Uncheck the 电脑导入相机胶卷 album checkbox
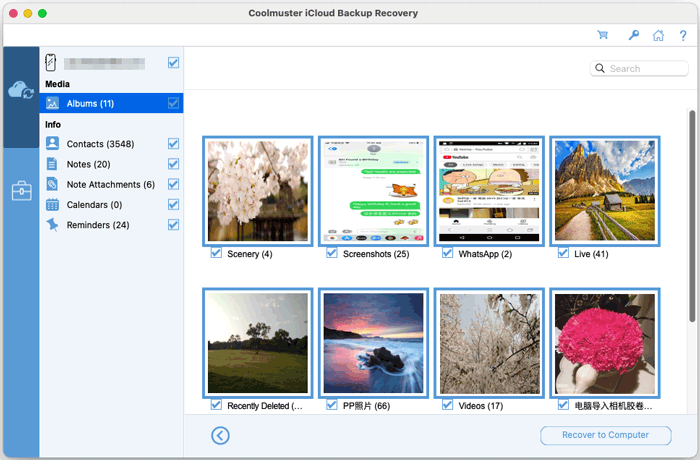This screenshot has width=700, height=460. point(563,405)
